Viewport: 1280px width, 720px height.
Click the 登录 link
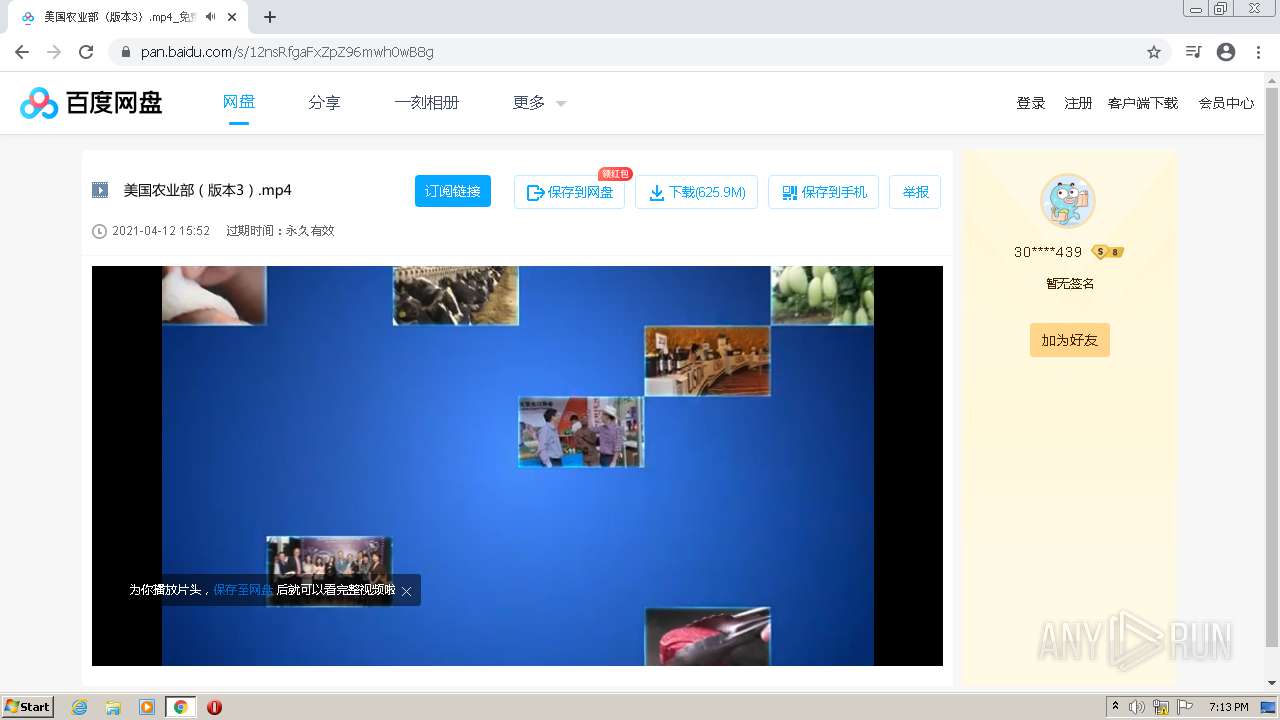tap(1031, 103)
